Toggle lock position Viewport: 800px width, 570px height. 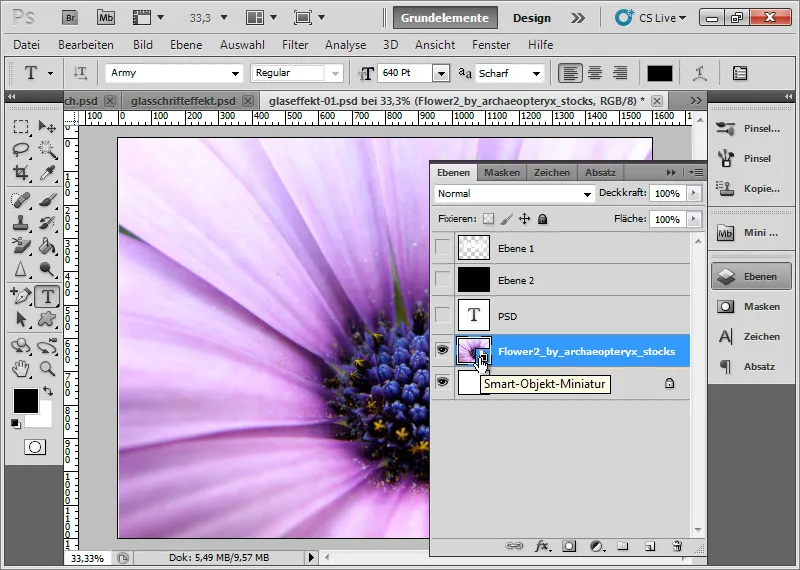point(524,219)
